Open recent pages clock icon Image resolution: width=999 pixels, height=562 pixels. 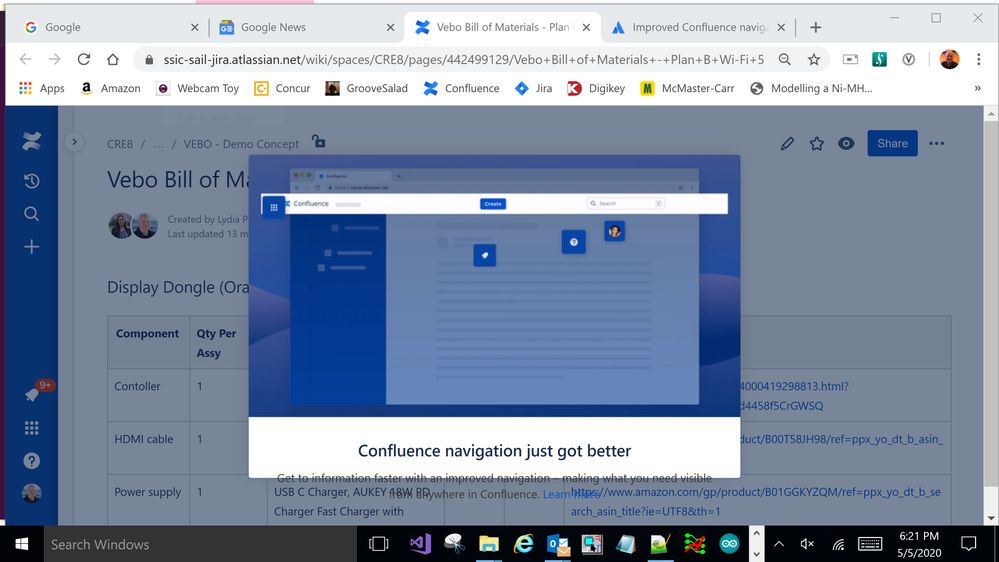[31, 181]
